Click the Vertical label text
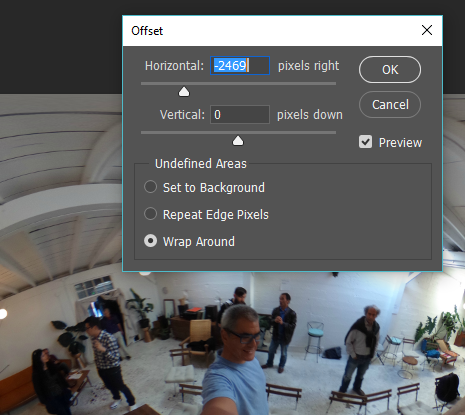Image resolution: width=465 pixels, height=415 pixels. (182, 115)
